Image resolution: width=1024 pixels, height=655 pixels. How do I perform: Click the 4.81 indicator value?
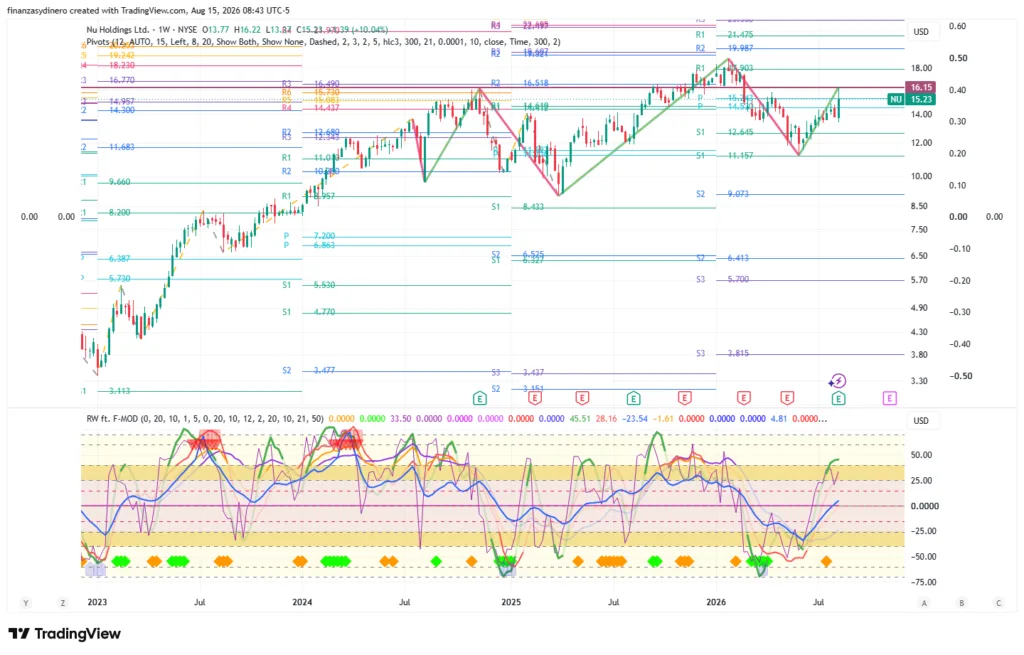coord(778,419)
